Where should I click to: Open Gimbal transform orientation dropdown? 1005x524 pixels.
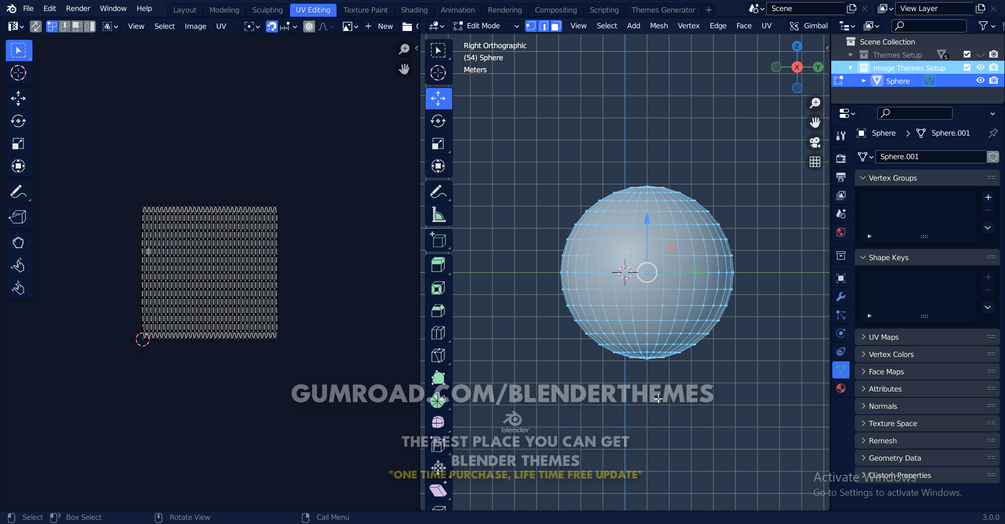(809, 26)
